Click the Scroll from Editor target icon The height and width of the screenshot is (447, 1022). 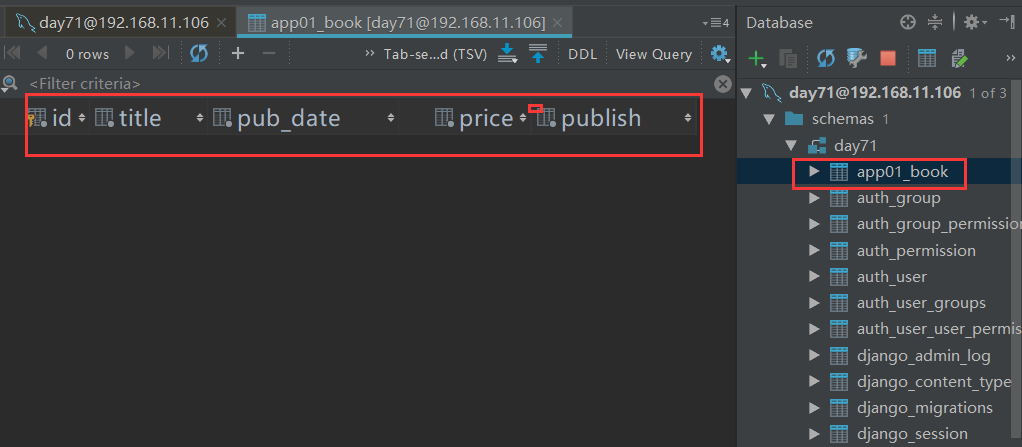pos(908,22)
